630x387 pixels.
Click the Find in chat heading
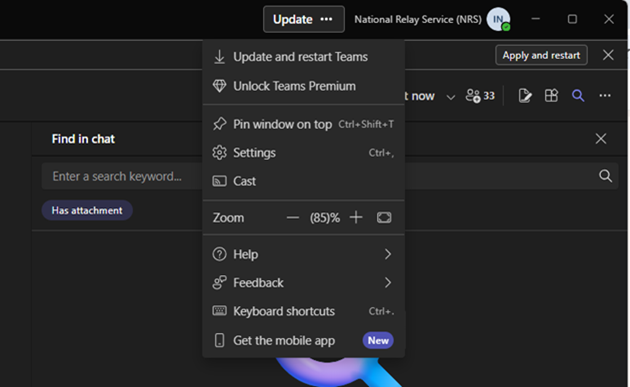tap(83, 139)
